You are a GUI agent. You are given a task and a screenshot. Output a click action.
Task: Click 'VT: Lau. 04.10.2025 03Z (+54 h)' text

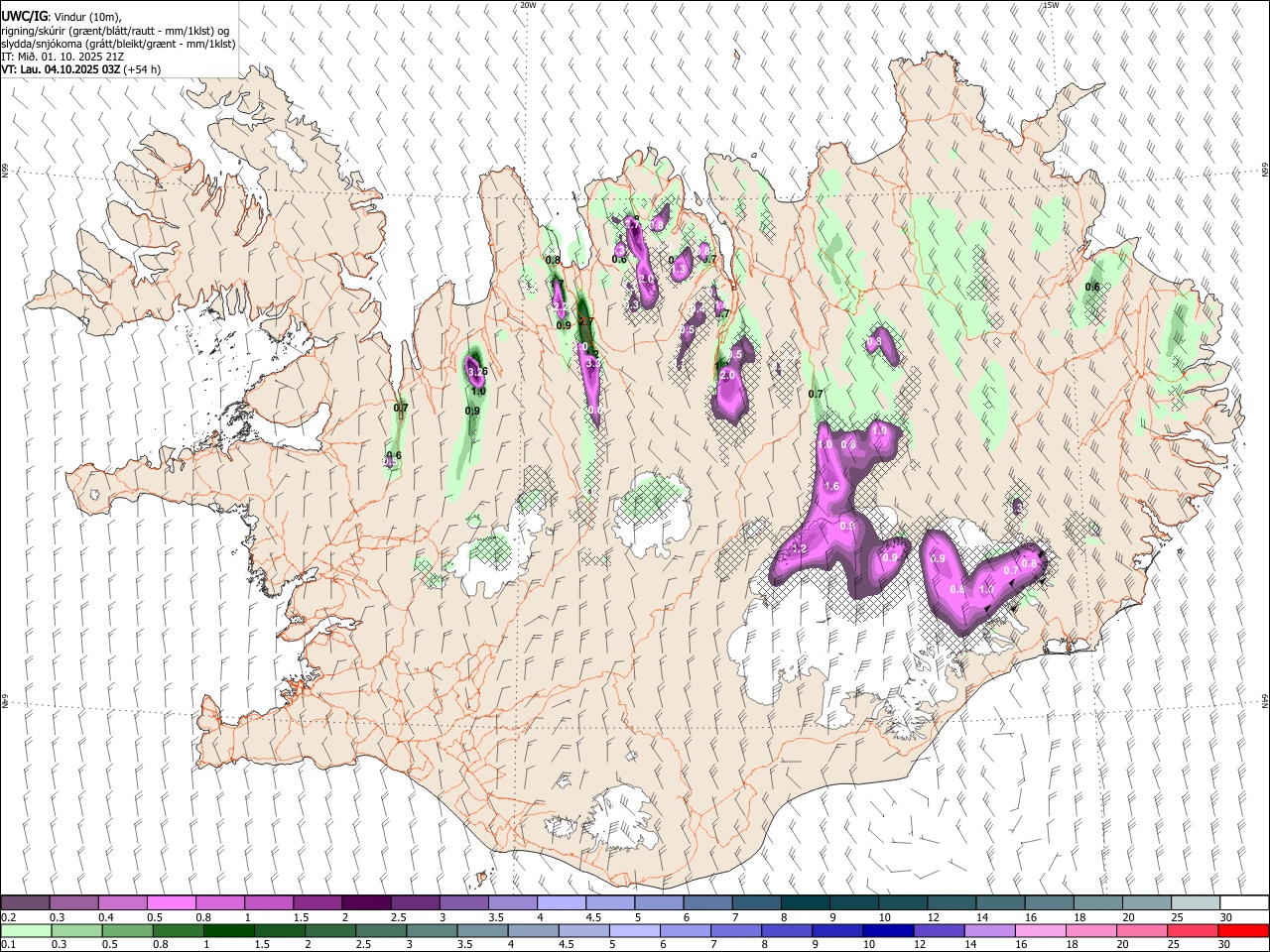point(81,69)
